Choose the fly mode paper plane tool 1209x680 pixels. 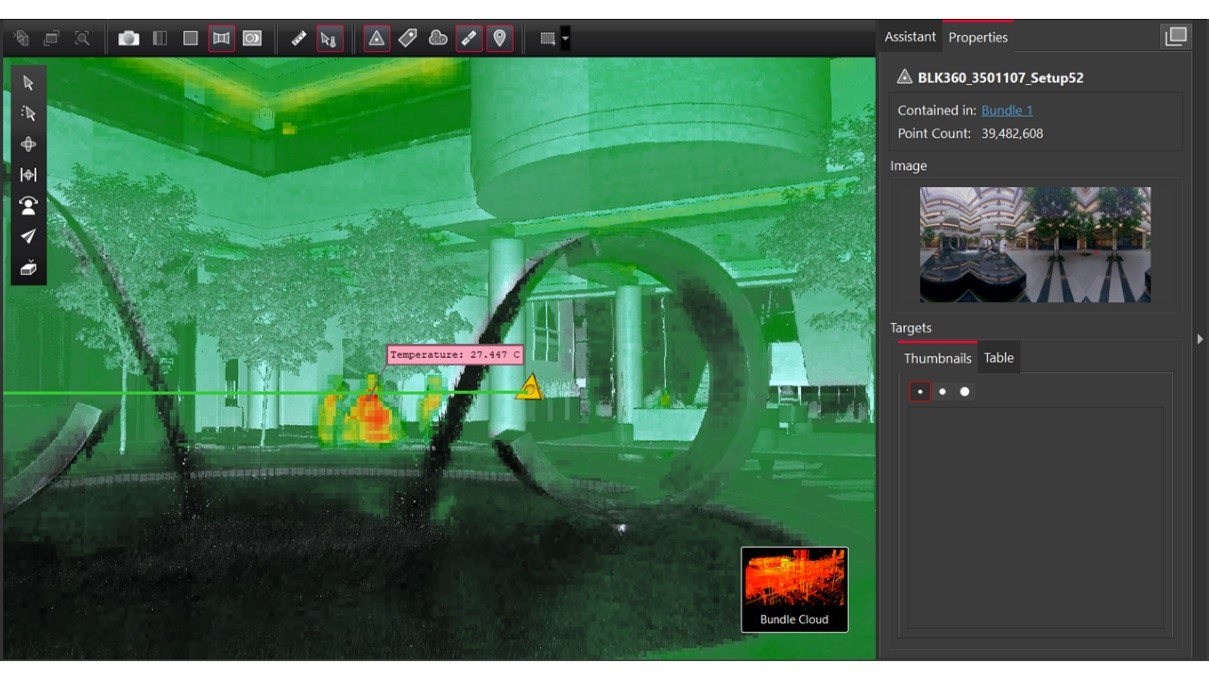[x=28, y=237]
